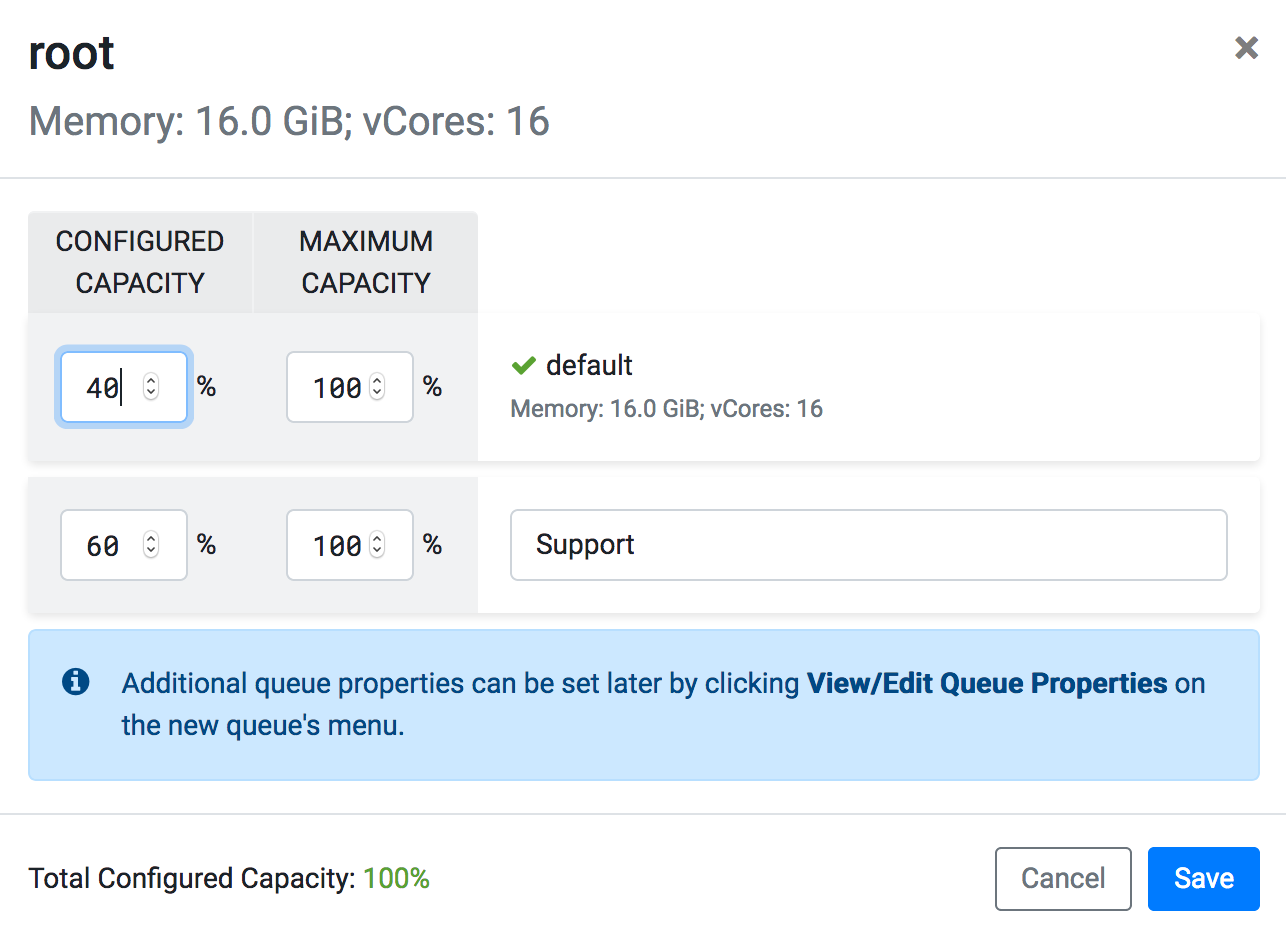Click the root queue title
The width and height of the screenshot is (1286, 930).
click(72, 53)
